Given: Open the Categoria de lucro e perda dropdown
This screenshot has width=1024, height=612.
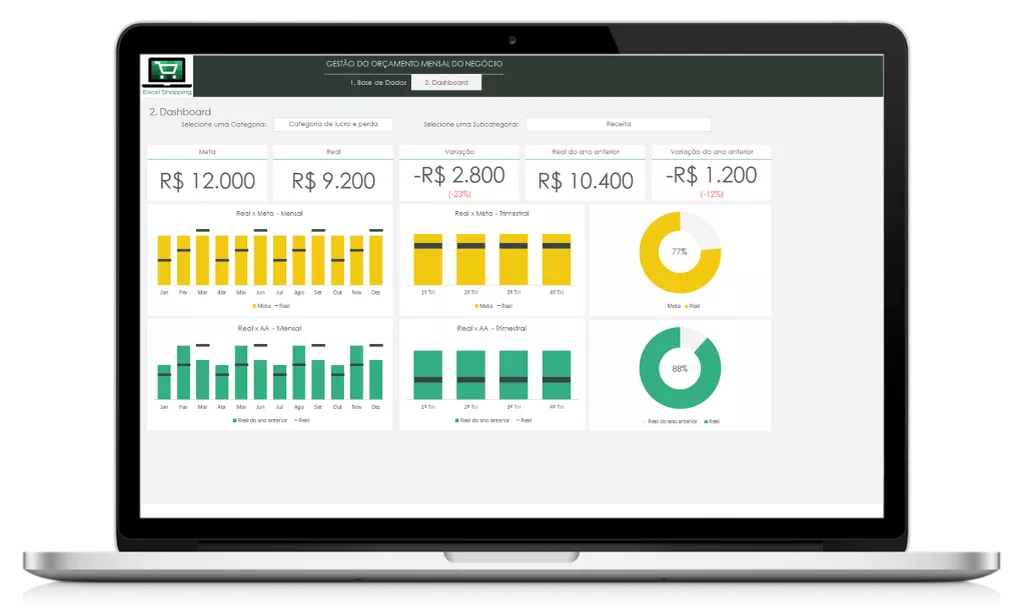Looking at the screenshot, I should click(x=333, y=124).
